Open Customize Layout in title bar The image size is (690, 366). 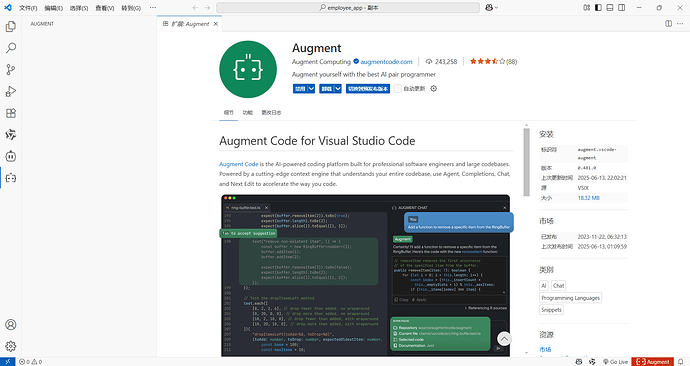pyautogui.click(x=587, y=7)
